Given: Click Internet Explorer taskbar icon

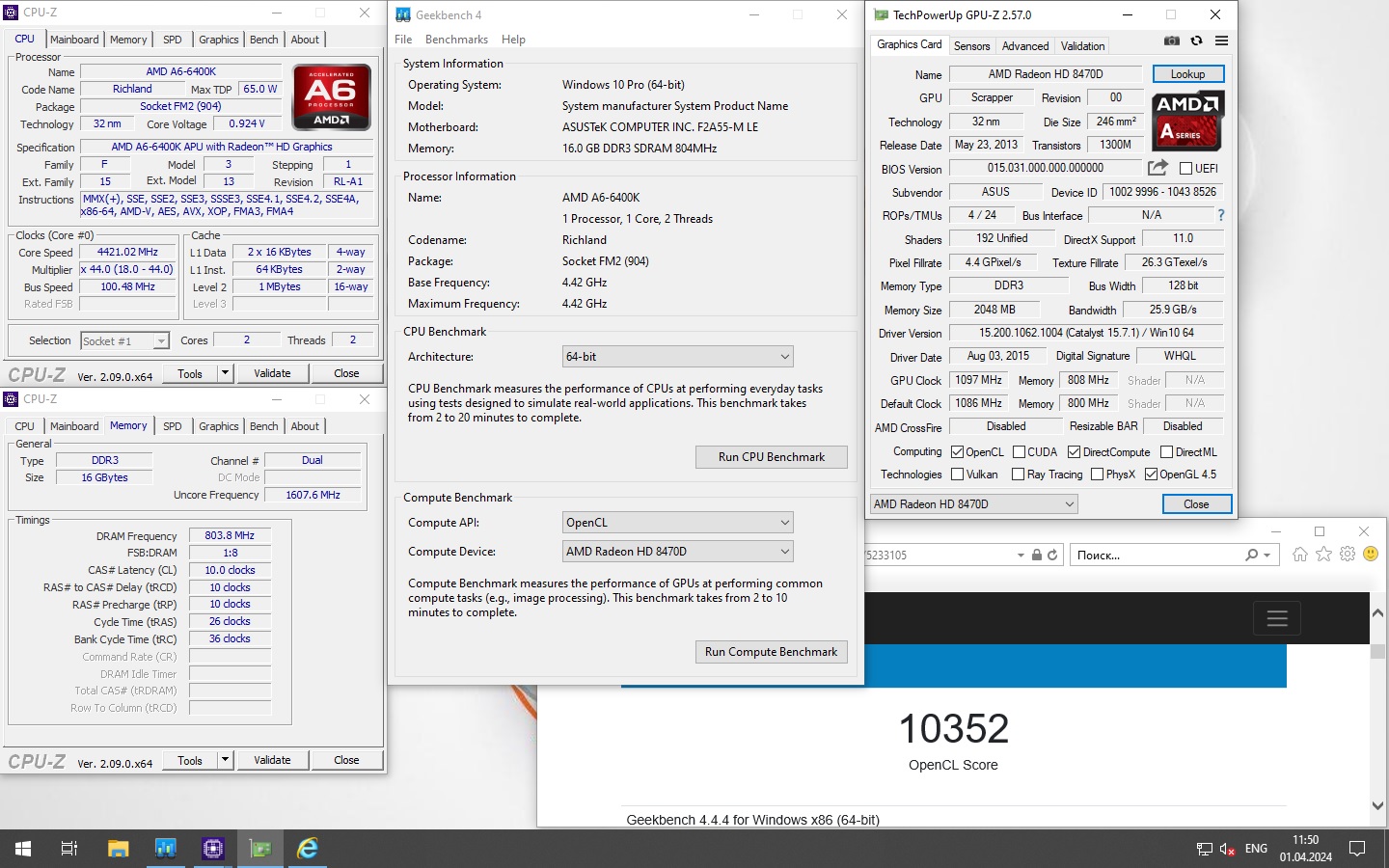Looking at the screenshot, I should coord(308,849).
